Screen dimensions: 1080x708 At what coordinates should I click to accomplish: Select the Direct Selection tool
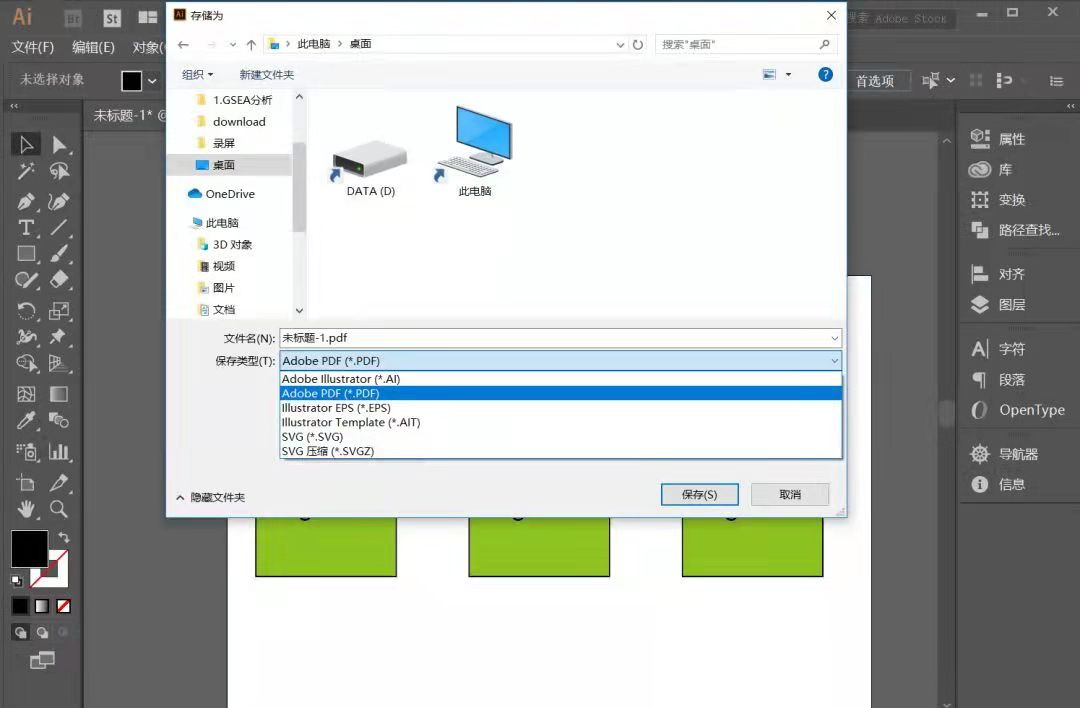(x=59, y=145)
